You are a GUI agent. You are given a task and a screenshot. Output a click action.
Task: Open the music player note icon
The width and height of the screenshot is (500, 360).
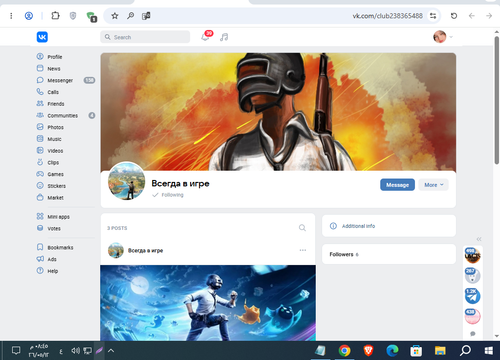(224, 37)
